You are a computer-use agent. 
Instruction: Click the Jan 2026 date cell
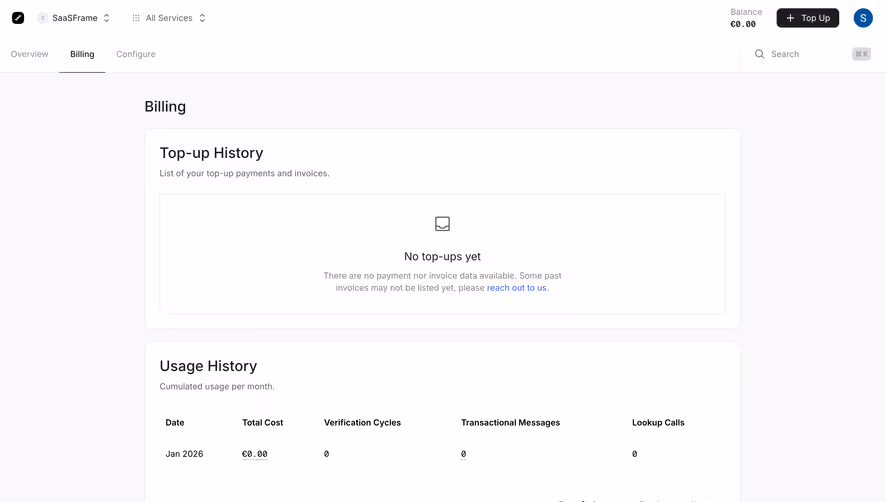coord(184,454)
